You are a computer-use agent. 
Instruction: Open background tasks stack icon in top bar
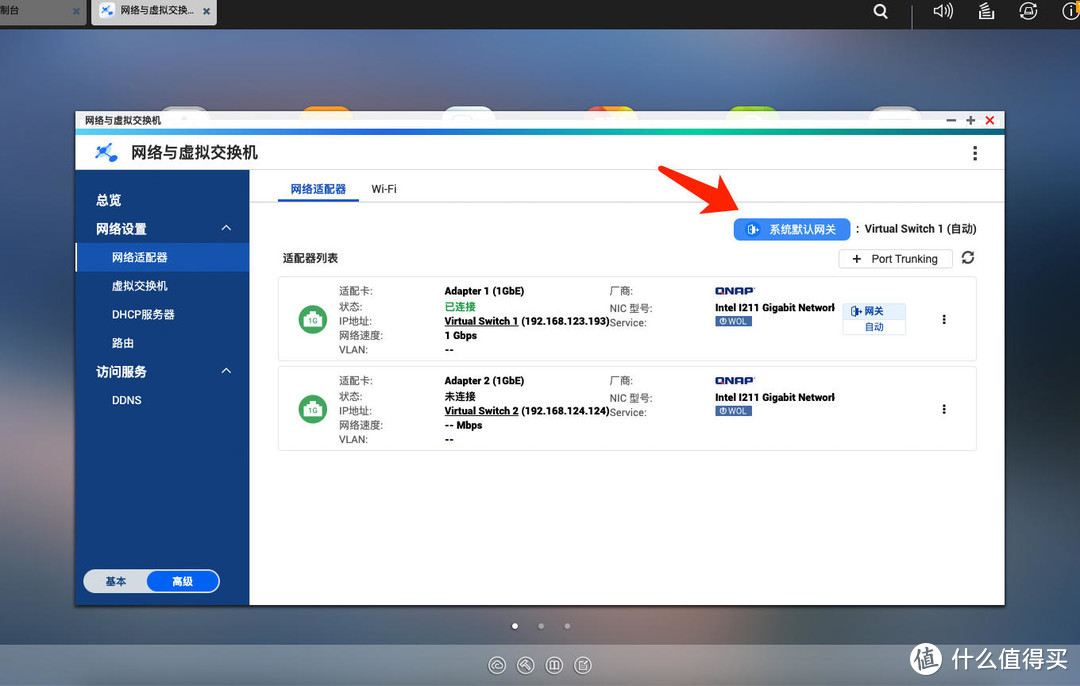click(x=986, y=11)
